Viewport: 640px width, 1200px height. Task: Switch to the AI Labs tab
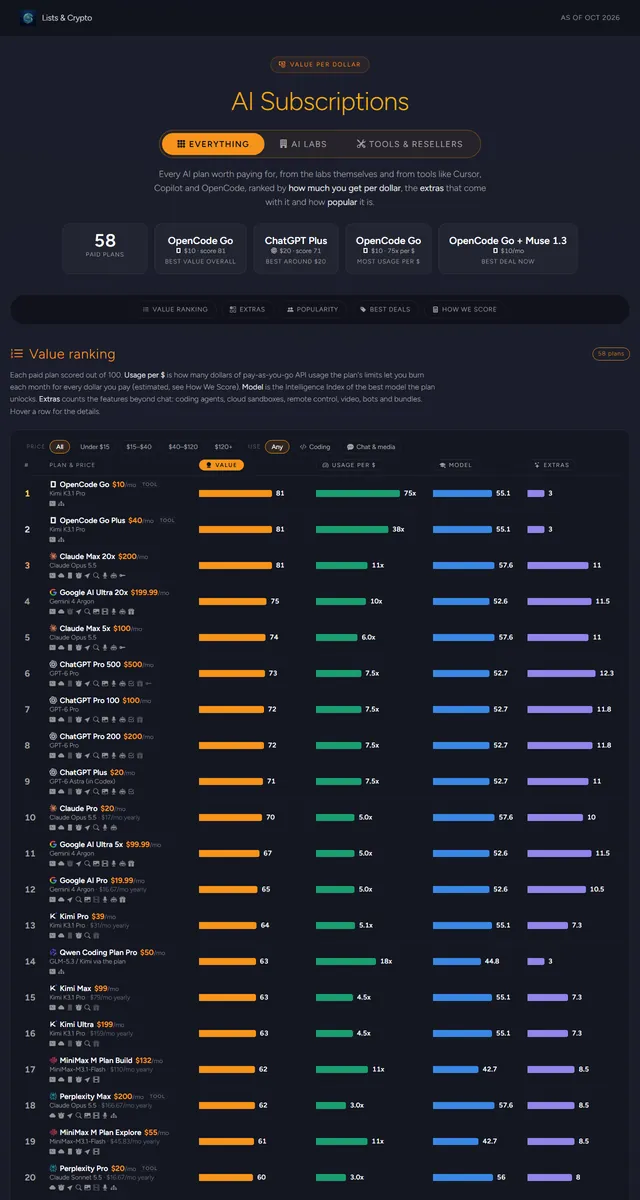(303, 144)
